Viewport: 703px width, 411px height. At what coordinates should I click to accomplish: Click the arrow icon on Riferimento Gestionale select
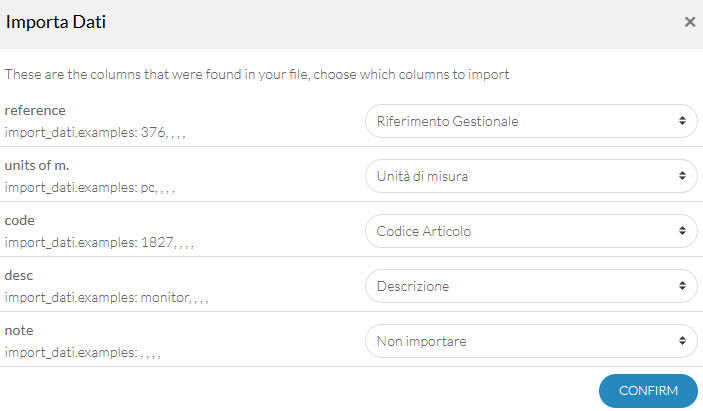[x=682, y=121]
